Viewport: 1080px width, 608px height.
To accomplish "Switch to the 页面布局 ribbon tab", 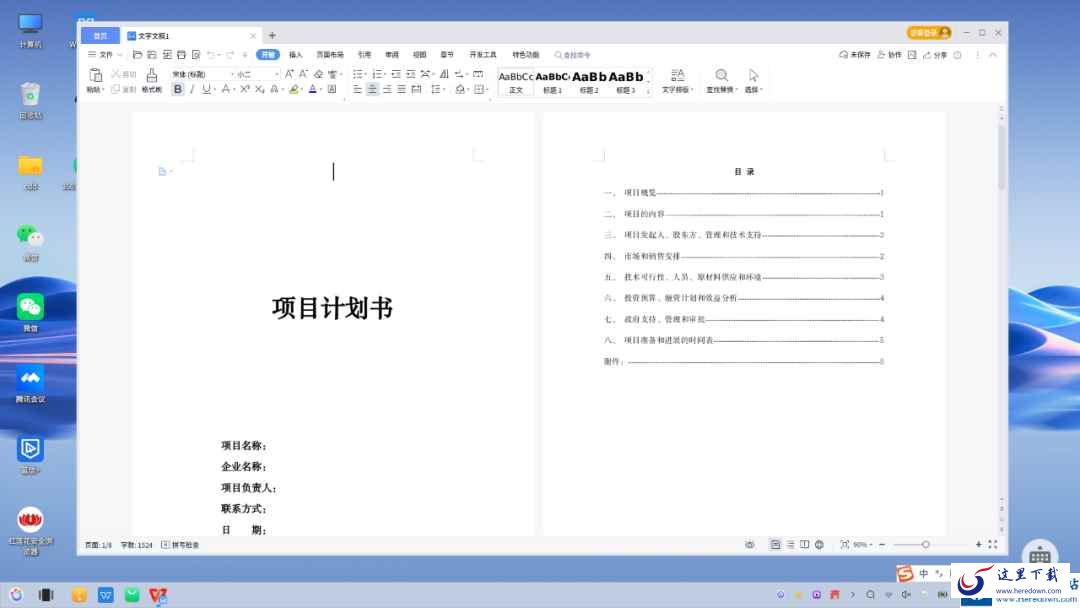I will [x=330, y=54].
